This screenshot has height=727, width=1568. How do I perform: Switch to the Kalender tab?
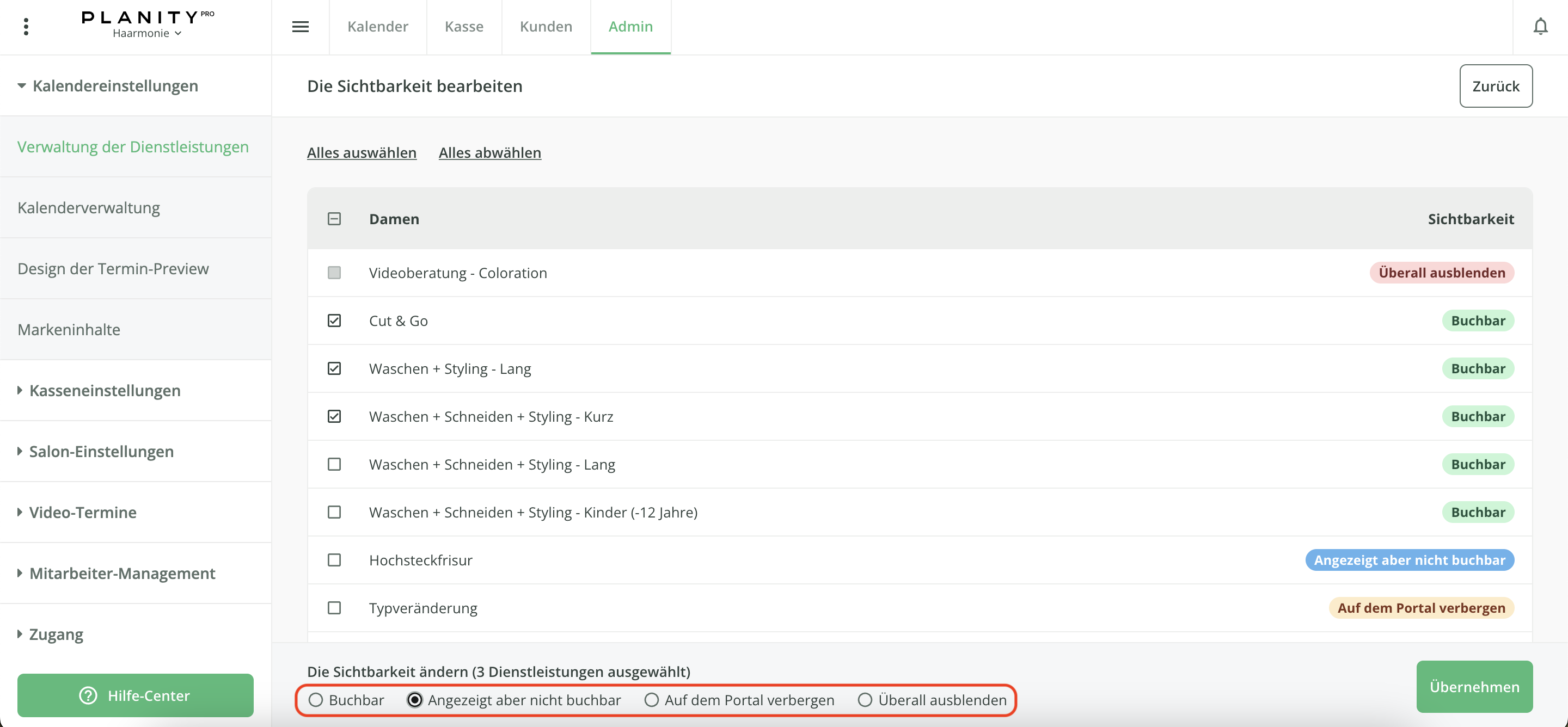click(x=377, y=27)
